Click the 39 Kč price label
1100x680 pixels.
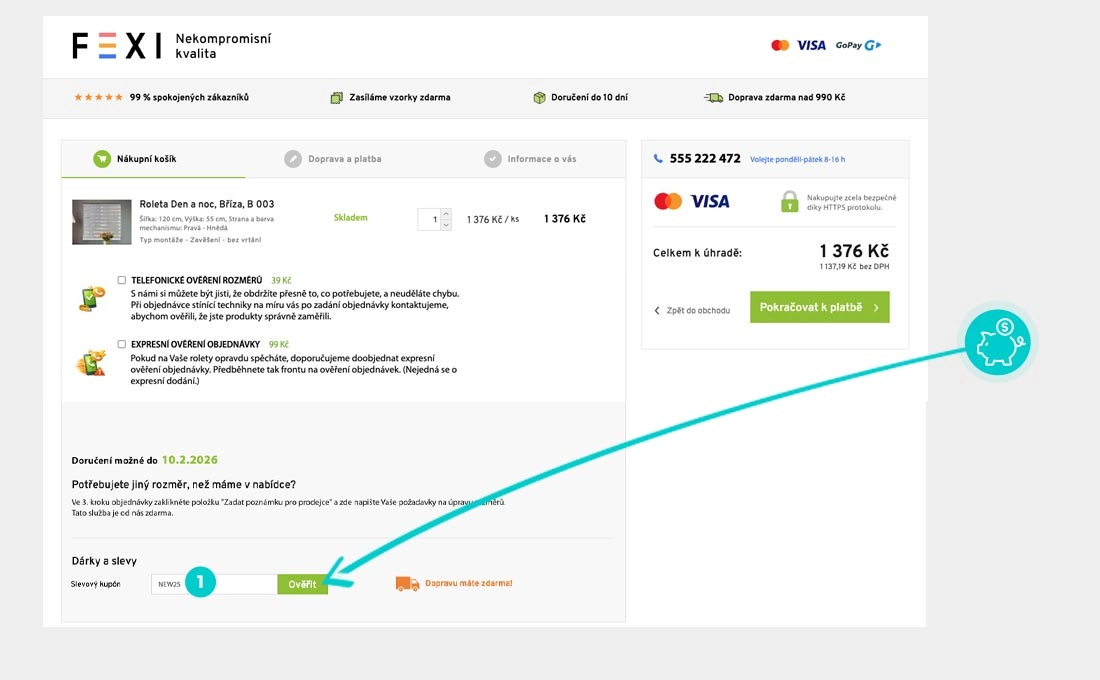pos(281,280)
